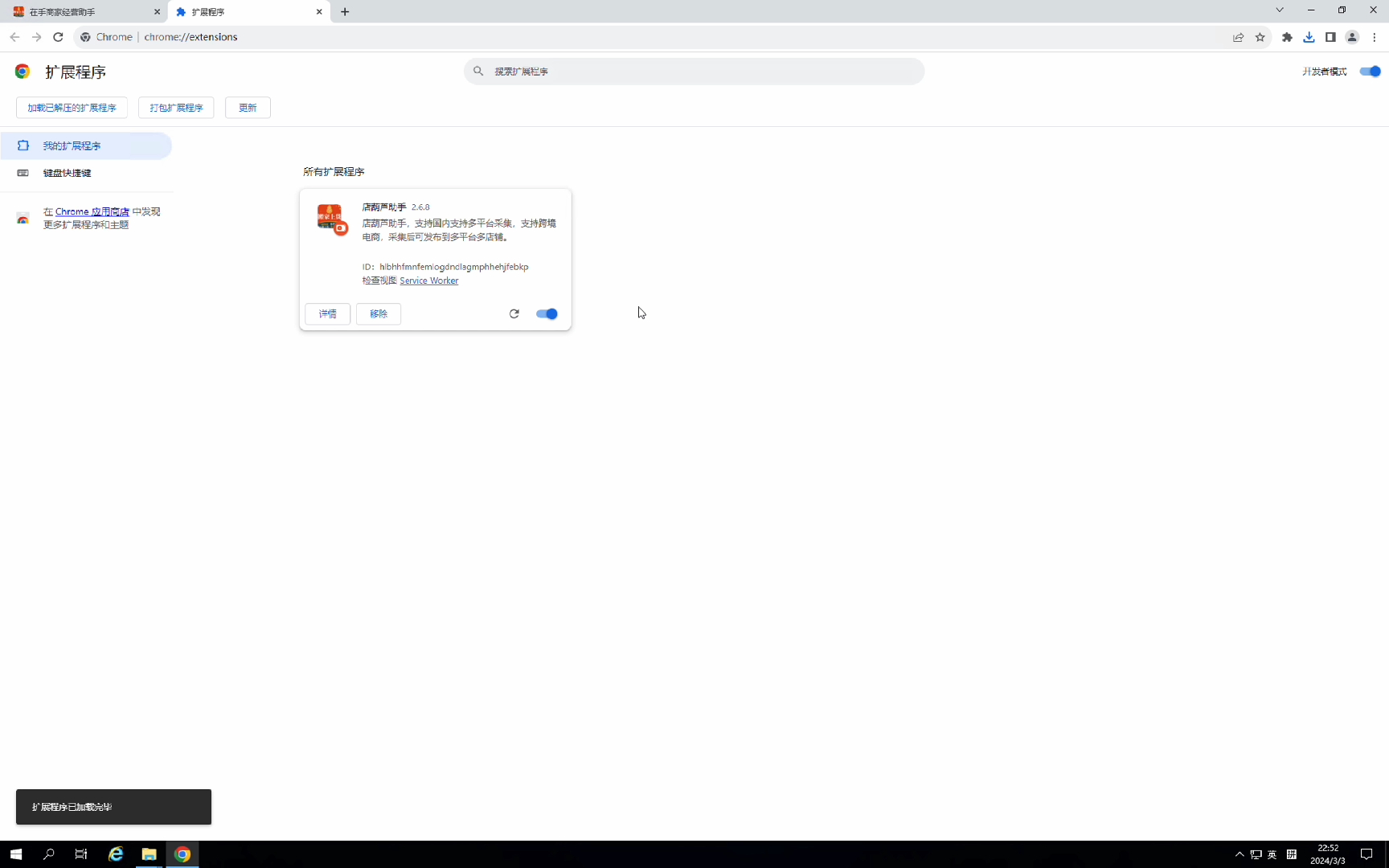The image size is (1389, 868).
Task: Toggle the side panel icon
Action: pyautogui.click(x=1330, y=37)
